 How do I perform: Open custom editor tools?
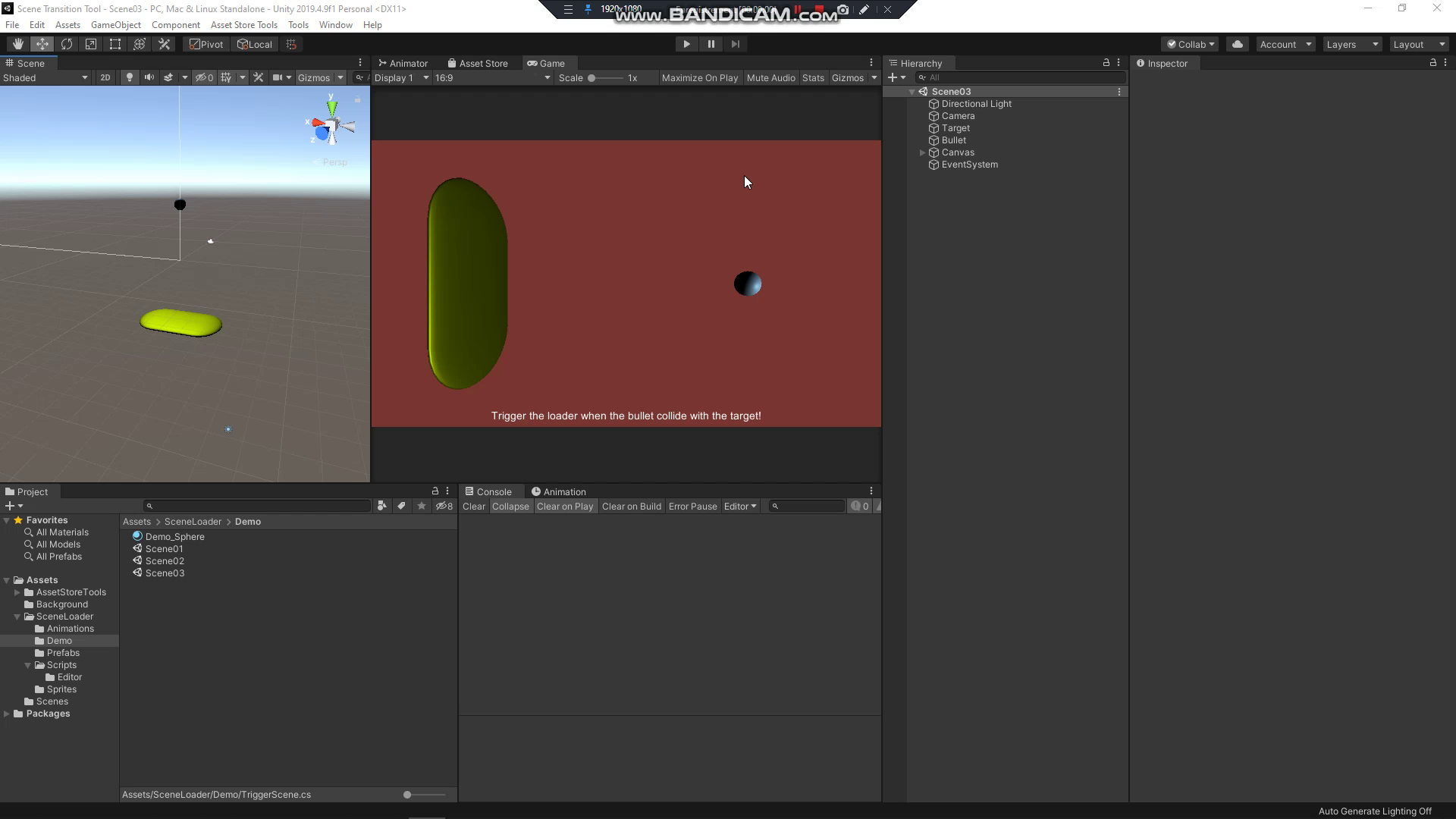164,44
